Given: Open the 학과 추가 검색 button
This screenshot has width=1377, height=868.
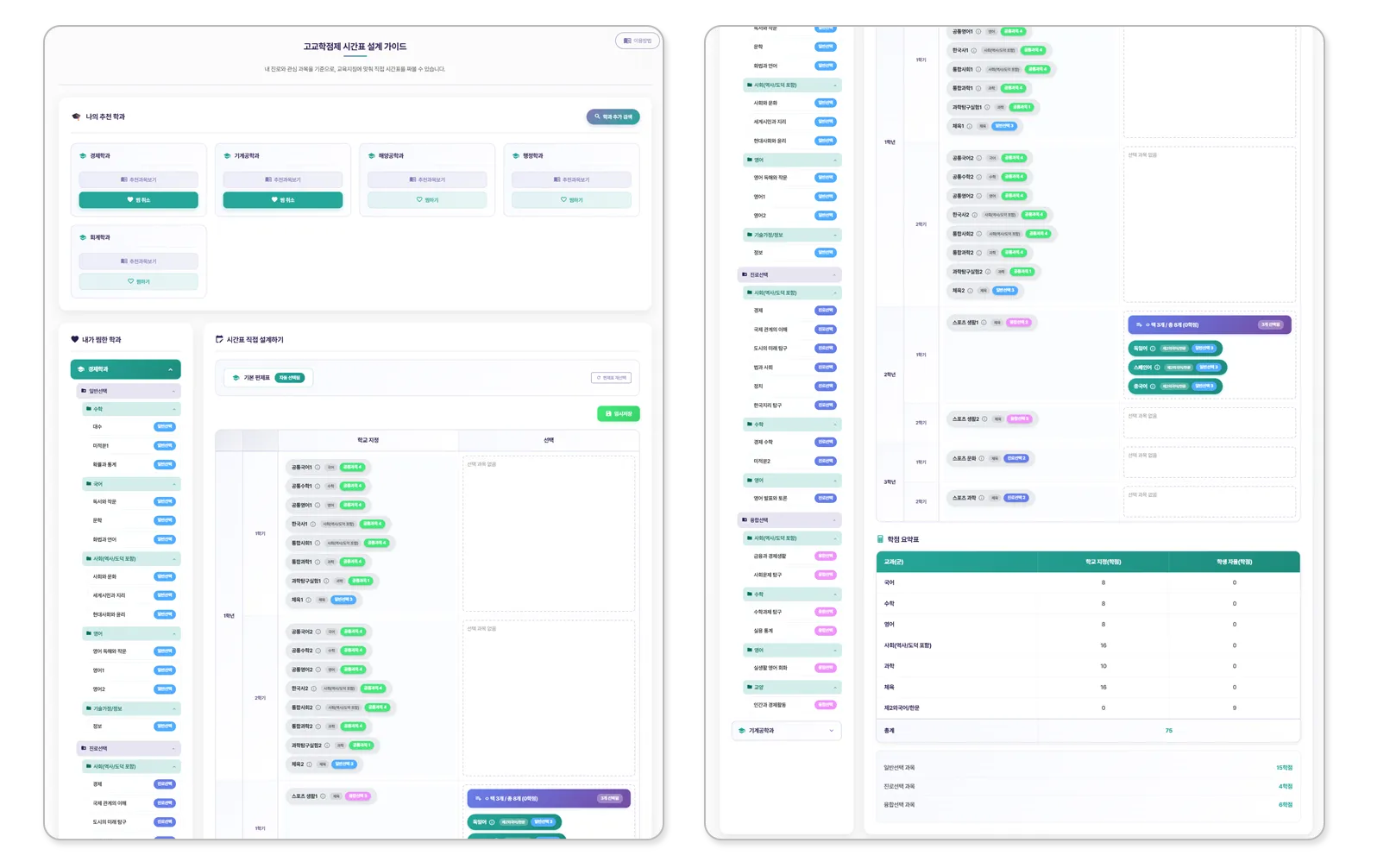Looking at the screenshot, I should [613, 117].
